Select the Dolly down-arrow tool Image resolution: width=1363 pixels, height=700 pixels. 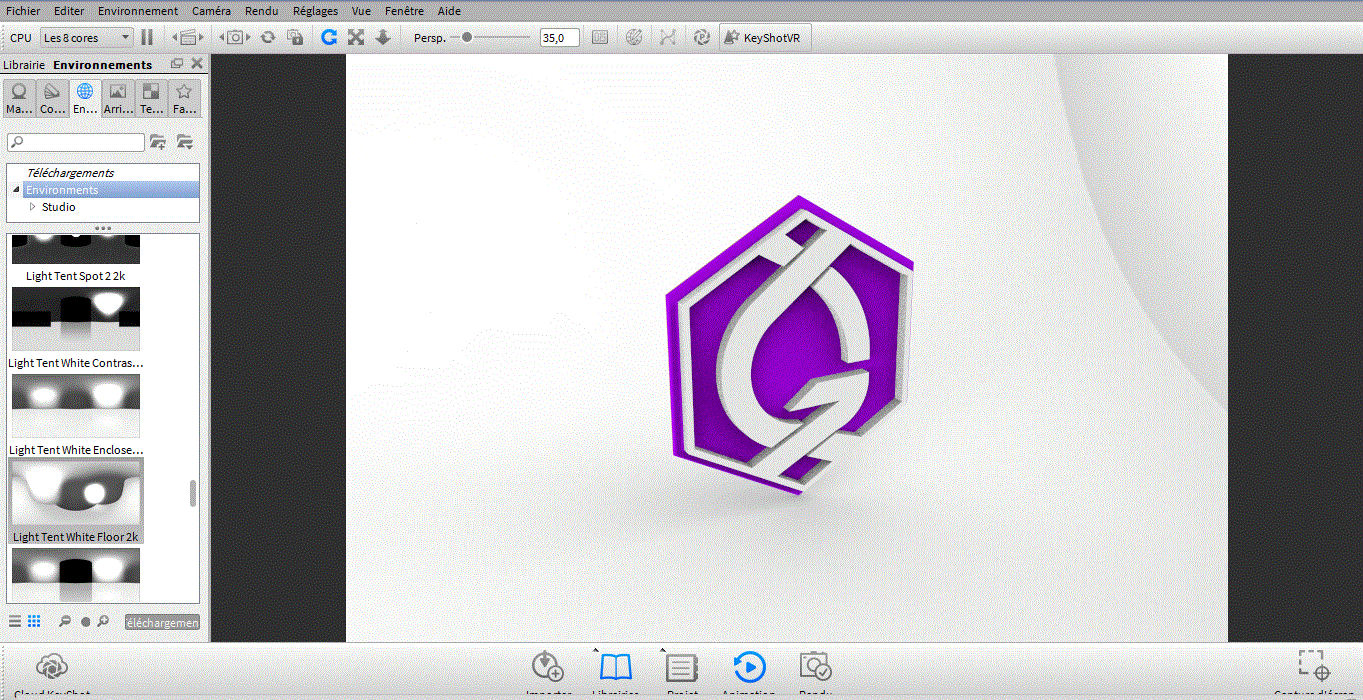coord(382,37)
